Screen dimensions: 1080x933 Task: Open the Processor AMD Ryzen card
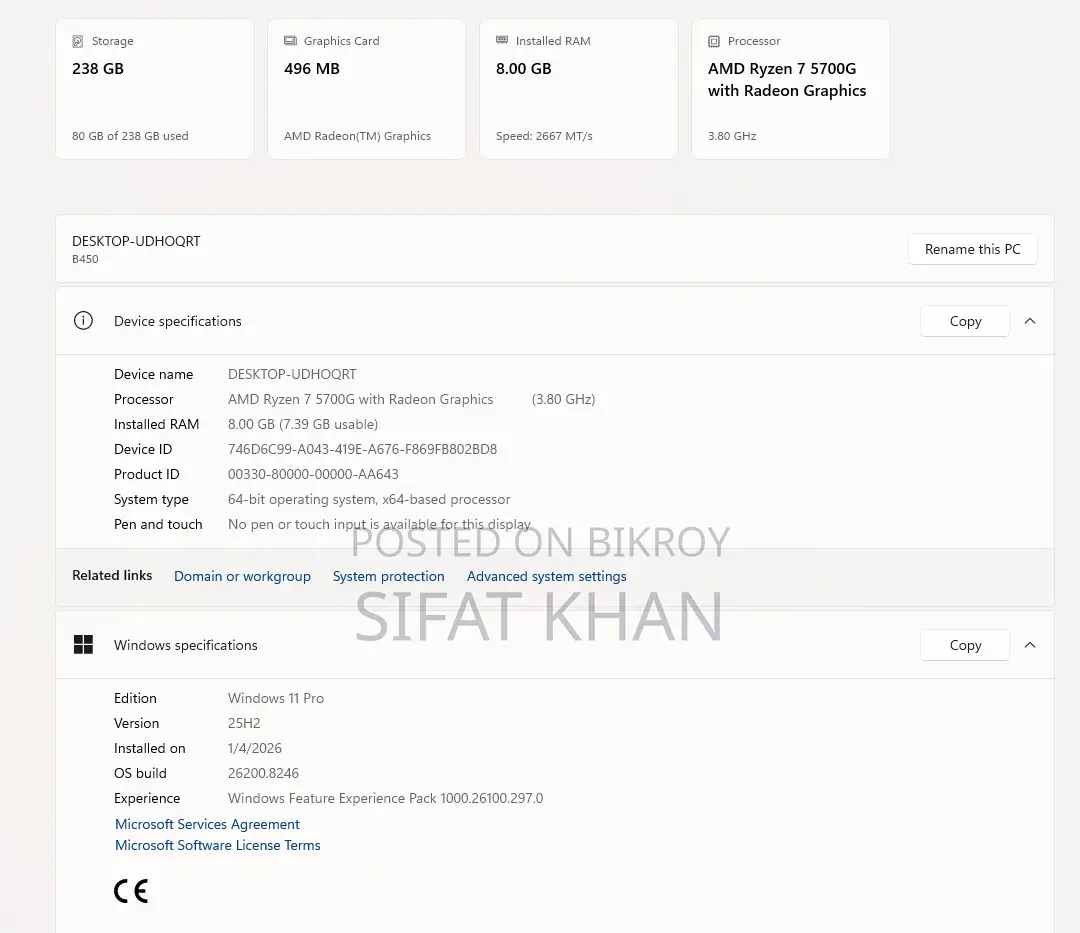791,89
